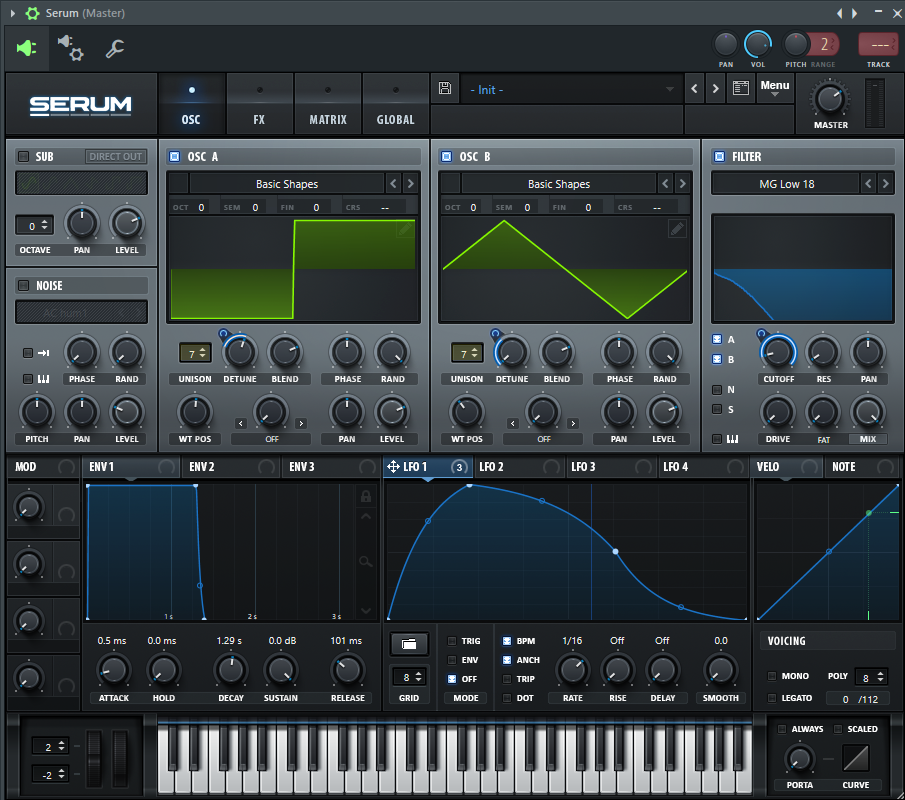Click the green speaker plugin icon
The image size is (905, 800).
click(26, 48)
